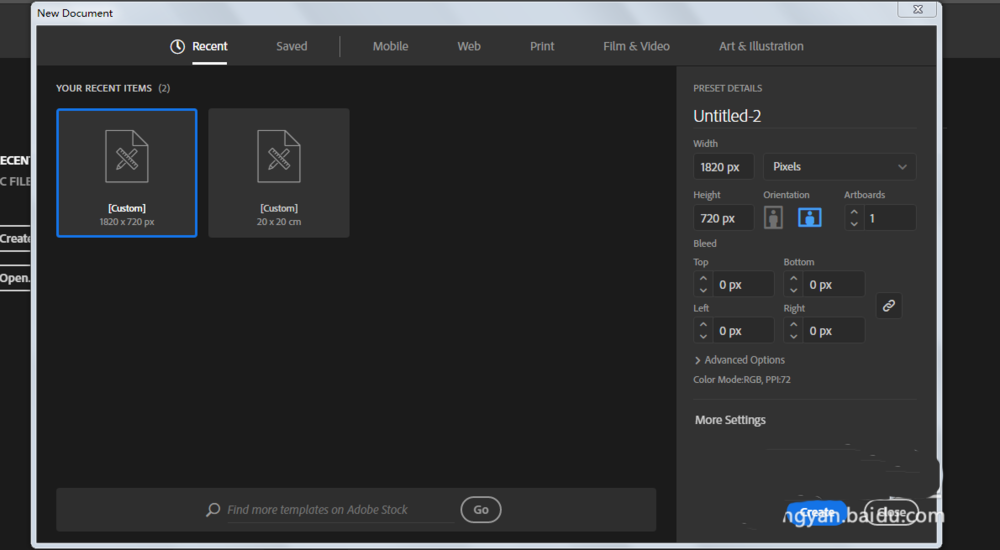Click the Left bleed field
1000x550 pixels.
[743, 331]
